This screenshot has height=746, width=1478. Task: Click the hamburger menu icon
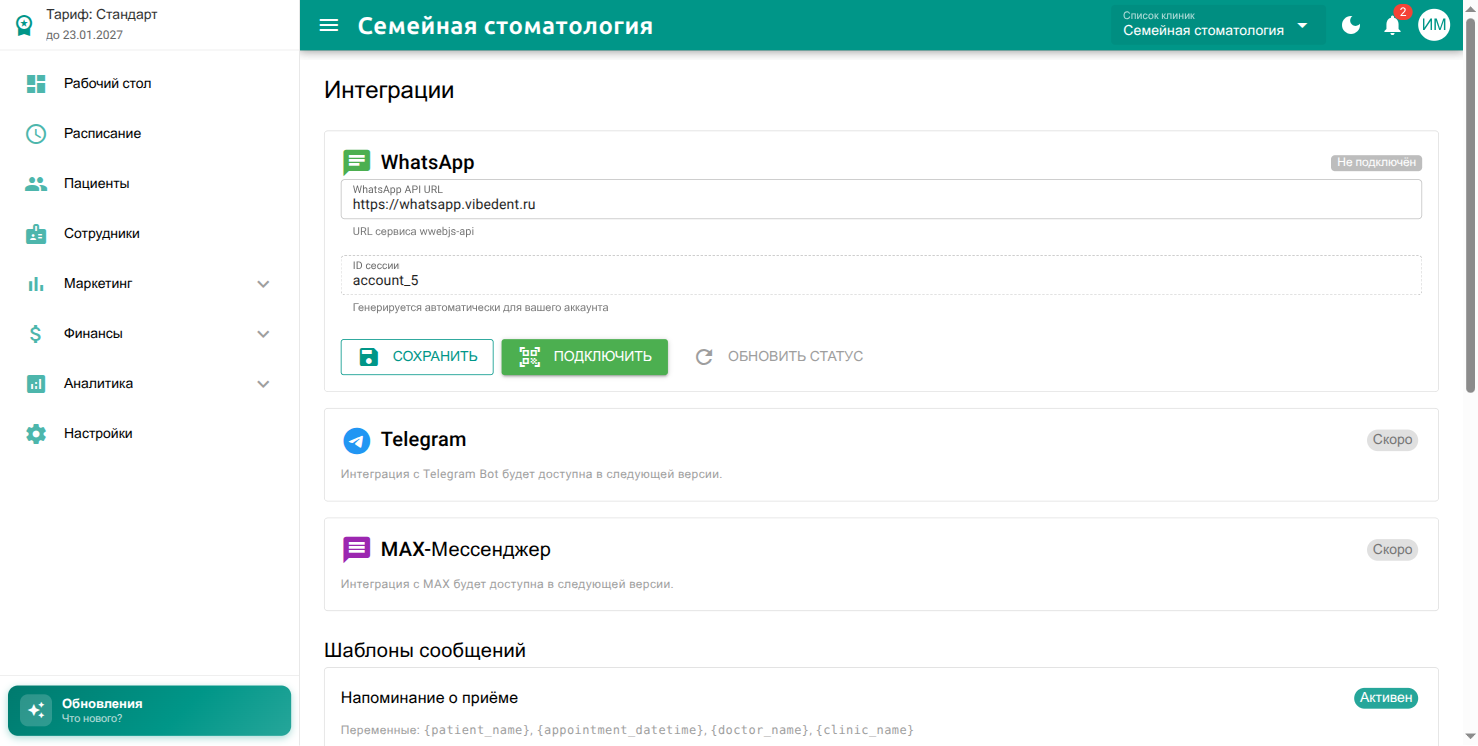pos(329,25)
